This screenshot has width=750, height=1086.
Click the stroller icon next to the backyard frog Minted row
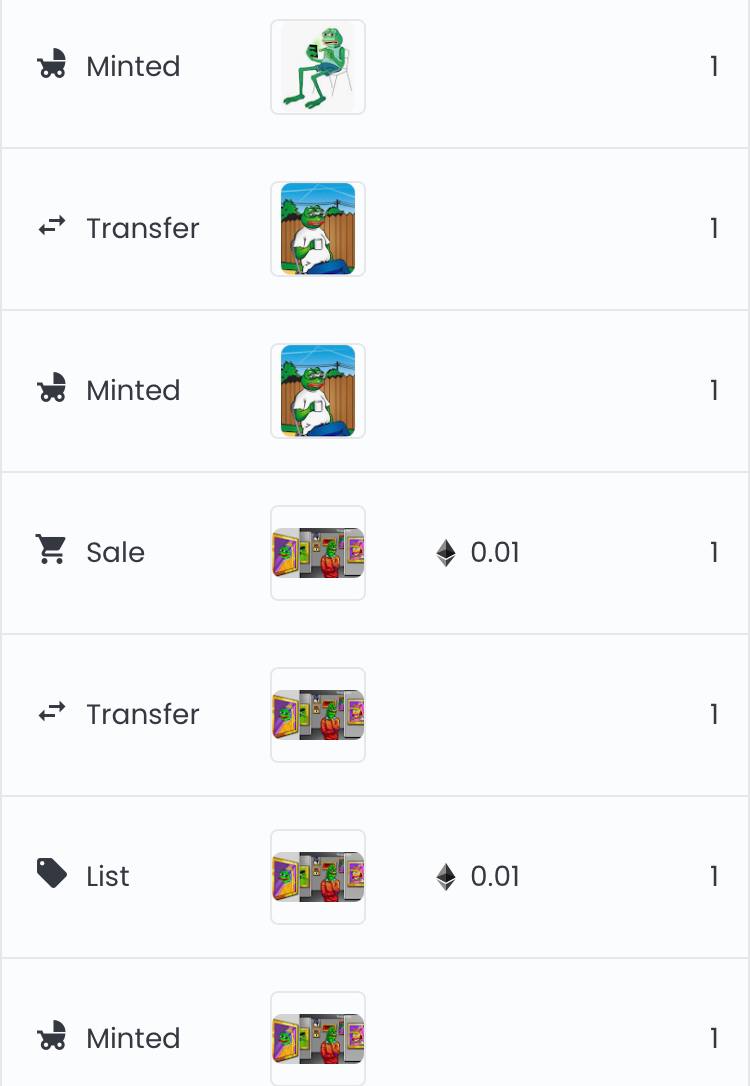(x=51, y=388)
